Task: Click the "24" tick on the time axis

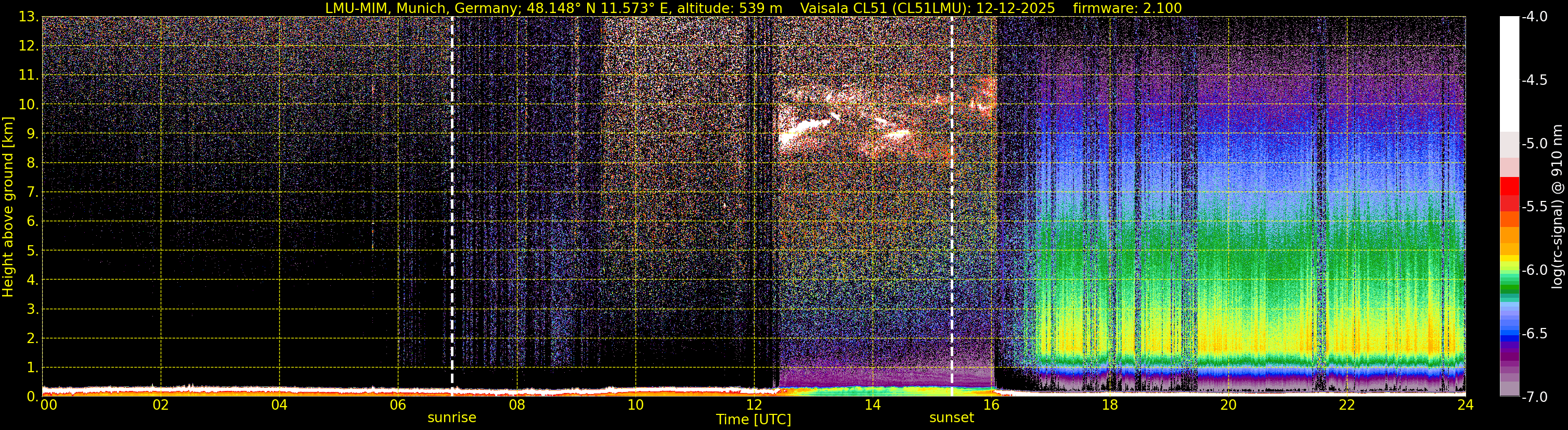Action: (x=1466, y=405)
